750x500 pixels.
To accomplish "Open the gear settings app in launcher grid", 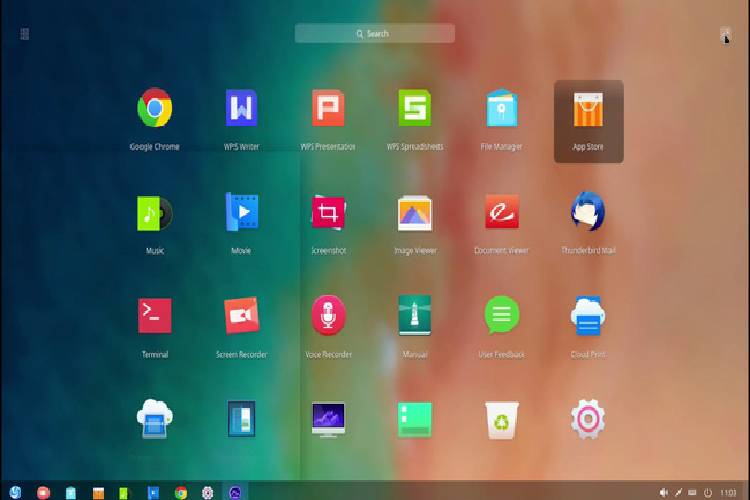I will click(x=588, y=419).
